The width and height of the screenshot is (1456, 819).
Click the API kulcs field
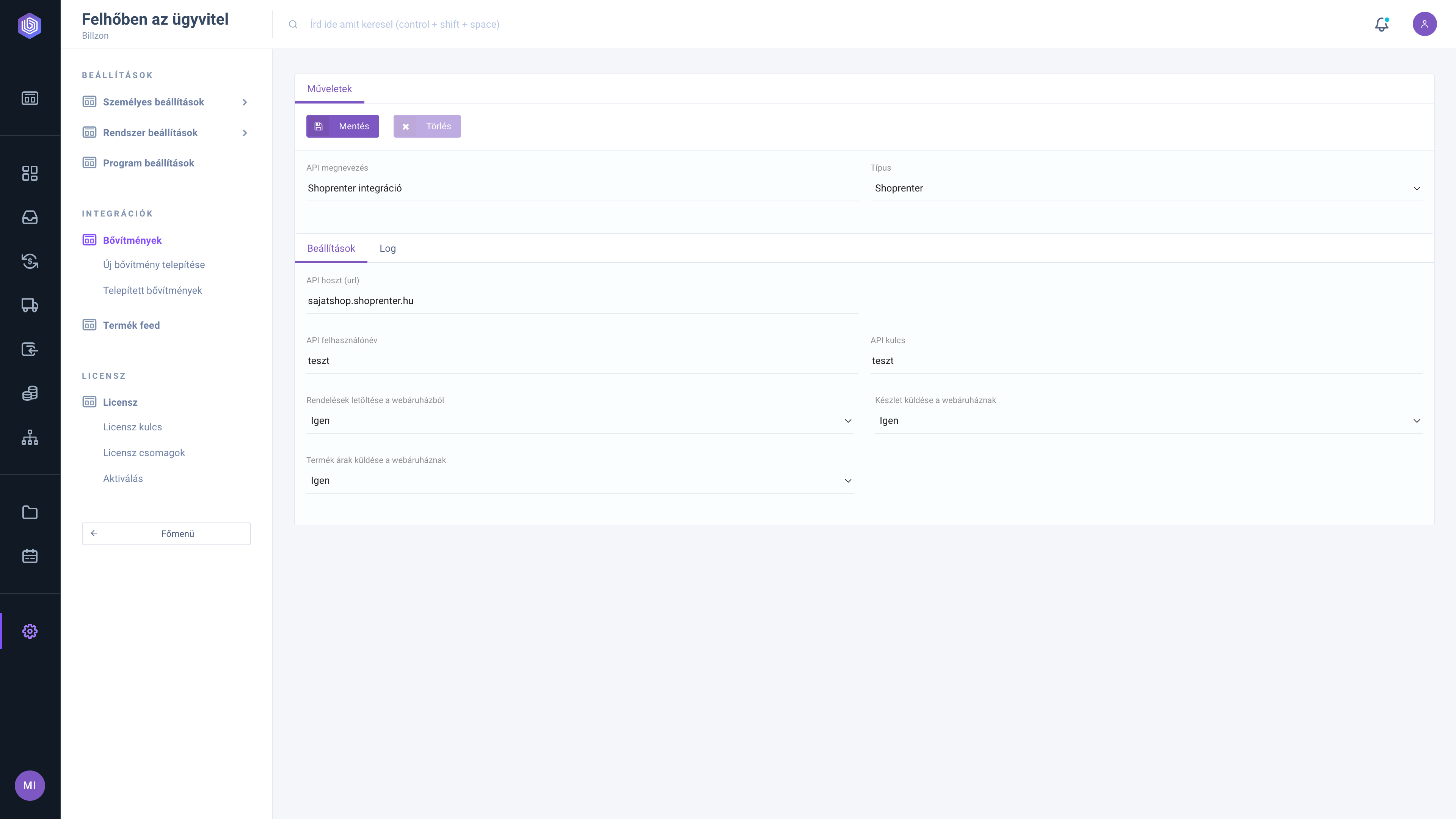point(1146,361)
